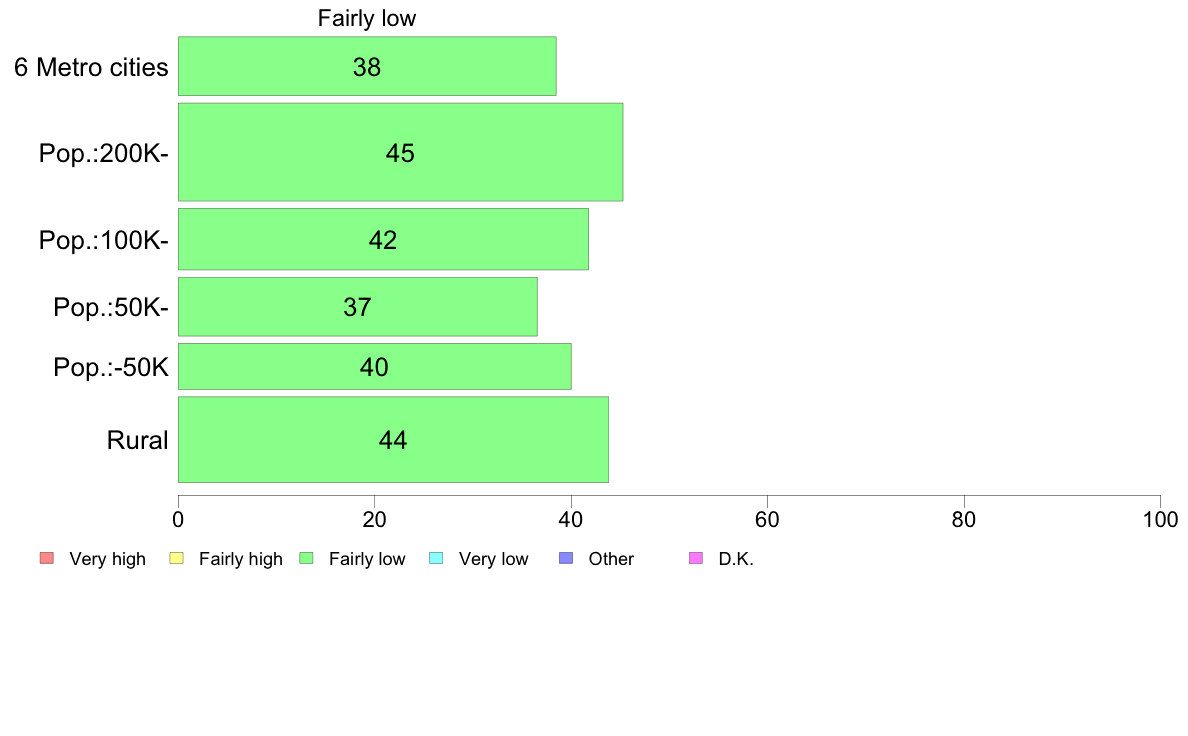This screenshot has width=1188, height=736.
Task: Click the Very high legend text
Action: (108, 559)
